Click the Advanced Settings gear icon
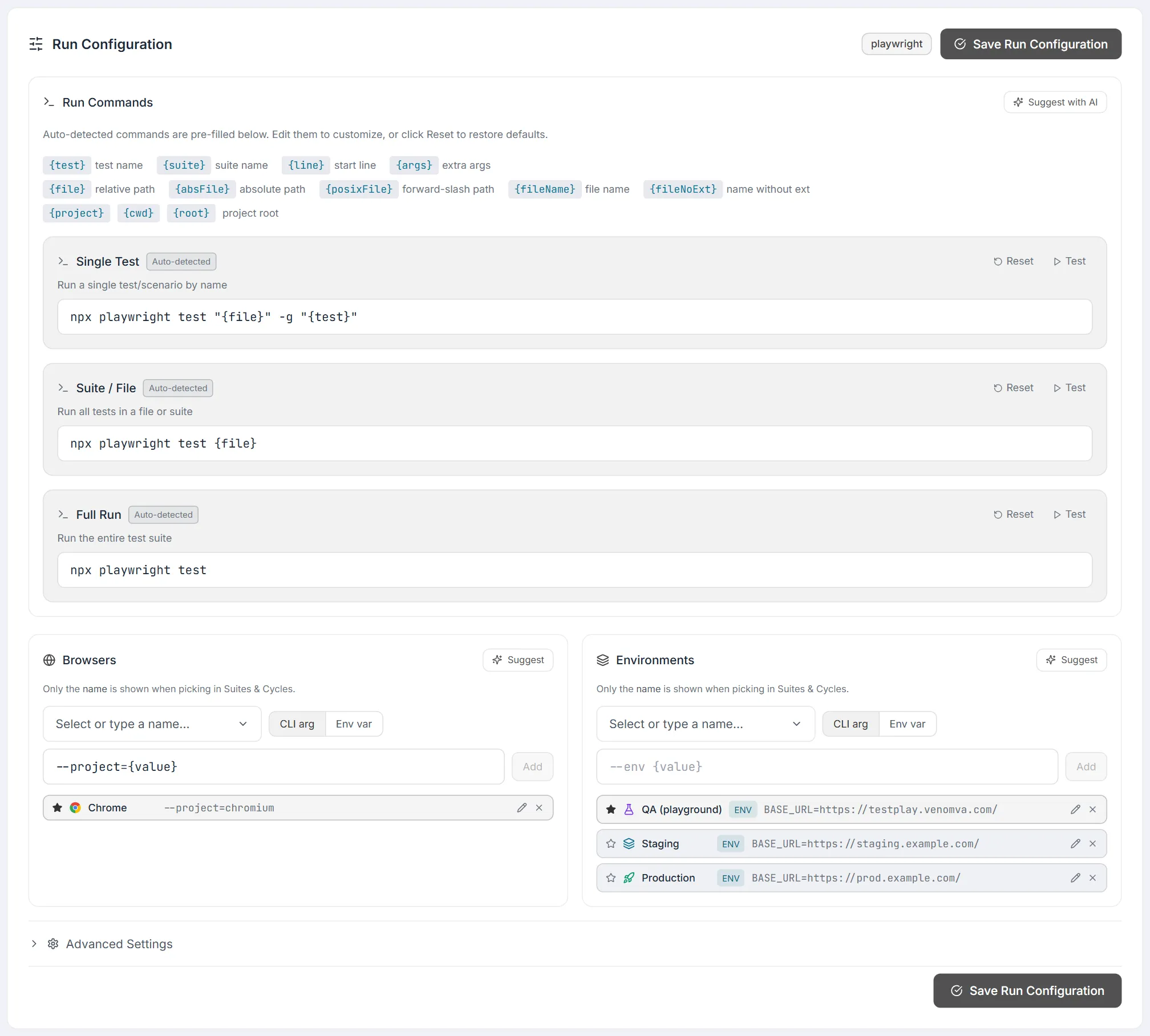The width and height of the screenshot is (1150, 1036). 53,944
